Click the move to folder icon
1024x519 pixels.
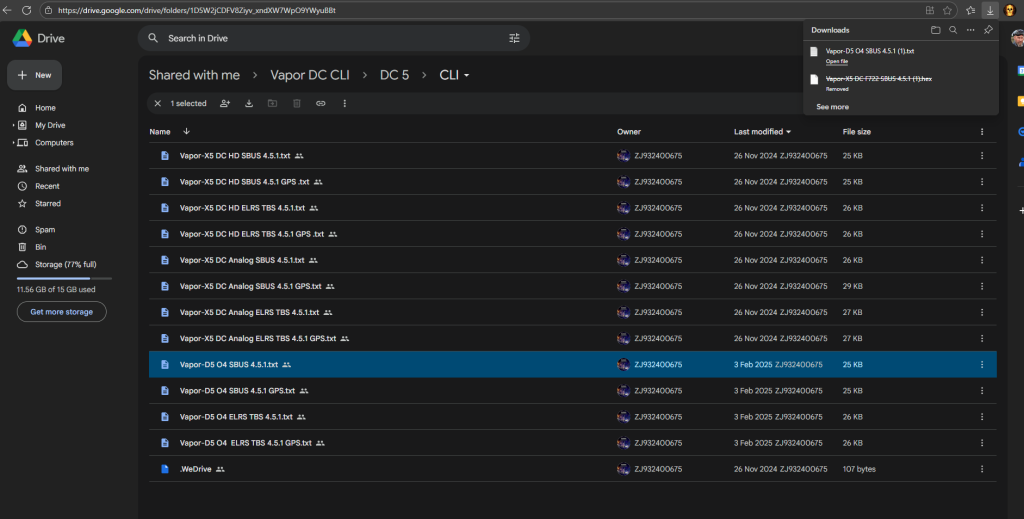click(272, 103)
